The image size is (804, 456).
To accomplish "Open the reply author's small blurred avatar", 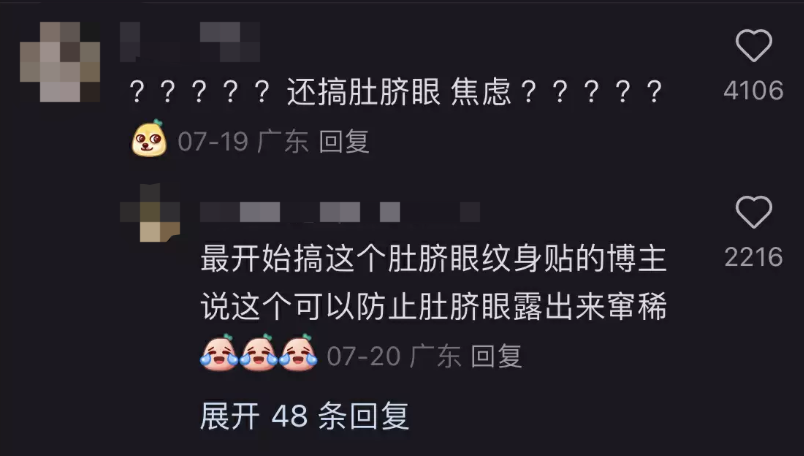I will click(x=150, y=212).
